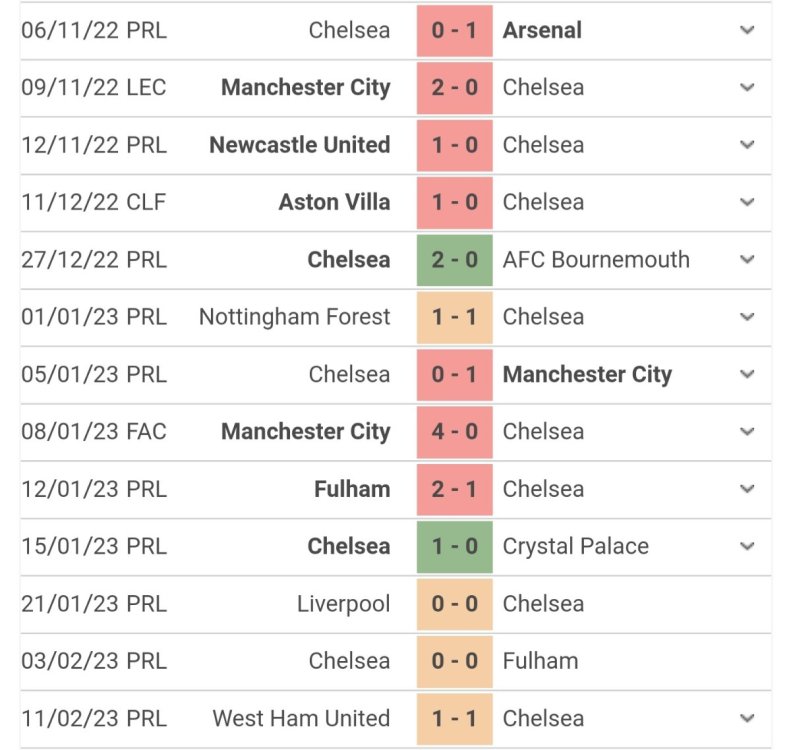This screenshot has width=791, height=750.
Task: Open the West Ham United team link
Action: point(301,718)
